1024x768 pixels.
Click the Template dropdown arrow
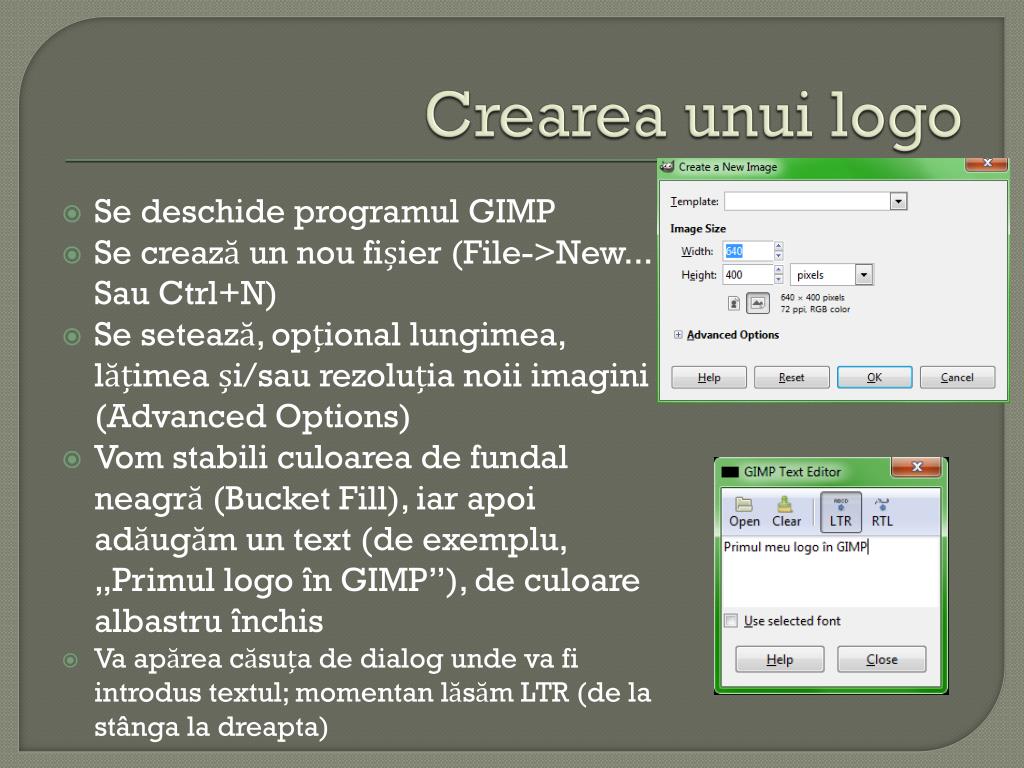pyautogui.click(x=899, y=201)
